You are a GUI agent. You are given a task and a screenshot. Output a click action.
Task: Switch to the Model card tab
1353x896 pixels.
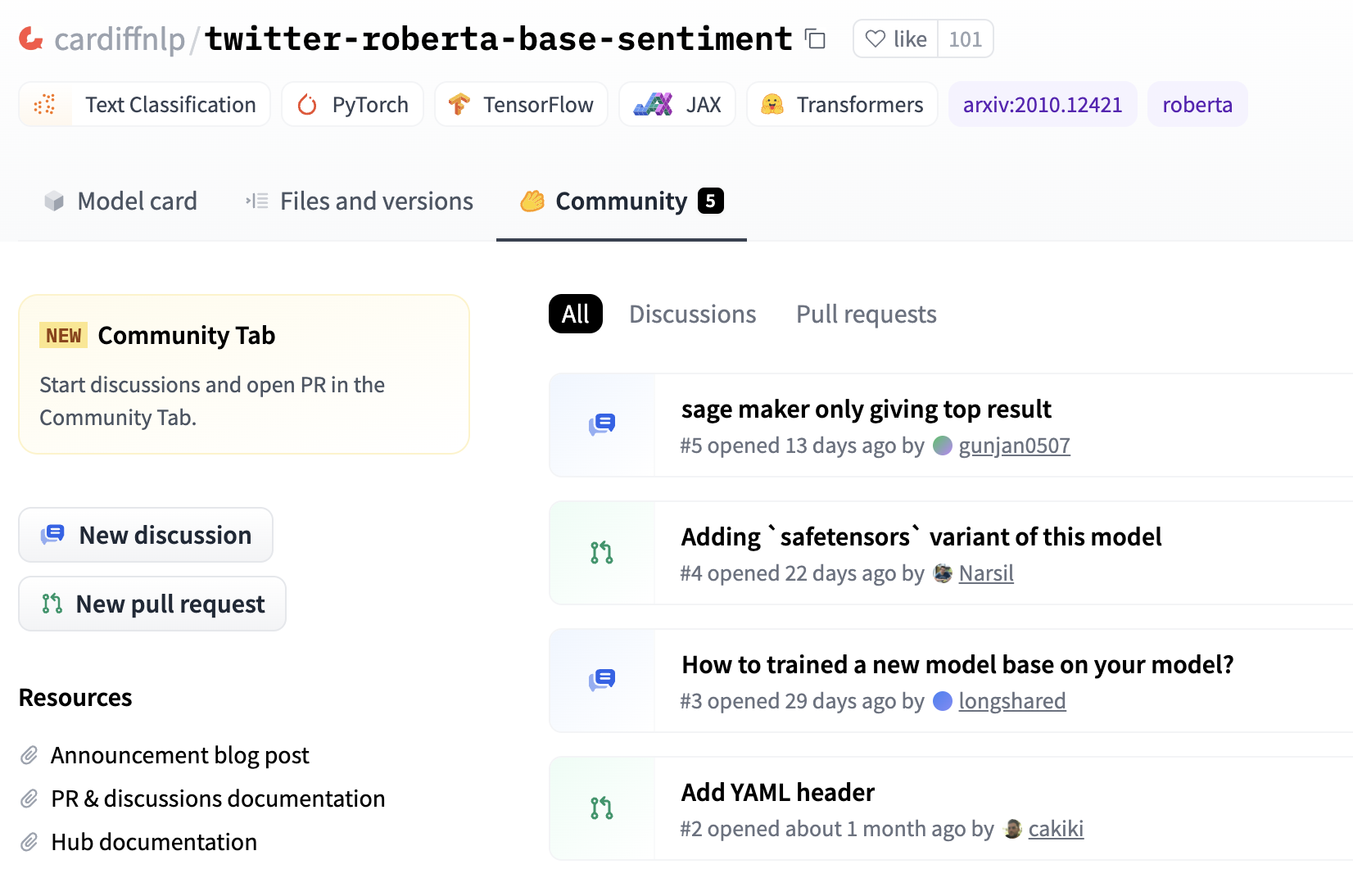point(120,201)
